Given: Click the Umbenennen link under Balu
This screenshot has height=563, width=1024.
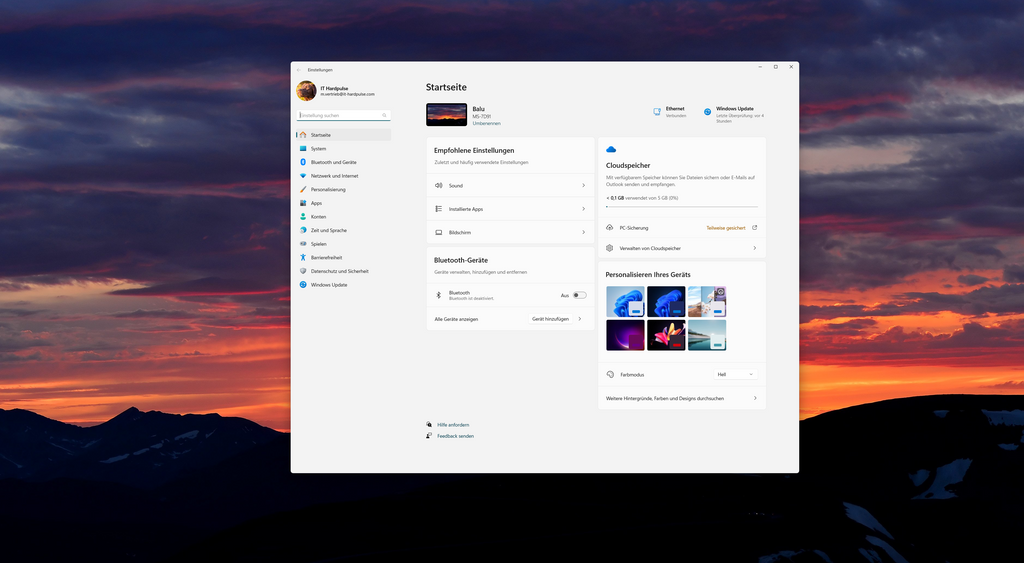Looking at the screenshot, I should pyautogui.click(x=486, y=123).
